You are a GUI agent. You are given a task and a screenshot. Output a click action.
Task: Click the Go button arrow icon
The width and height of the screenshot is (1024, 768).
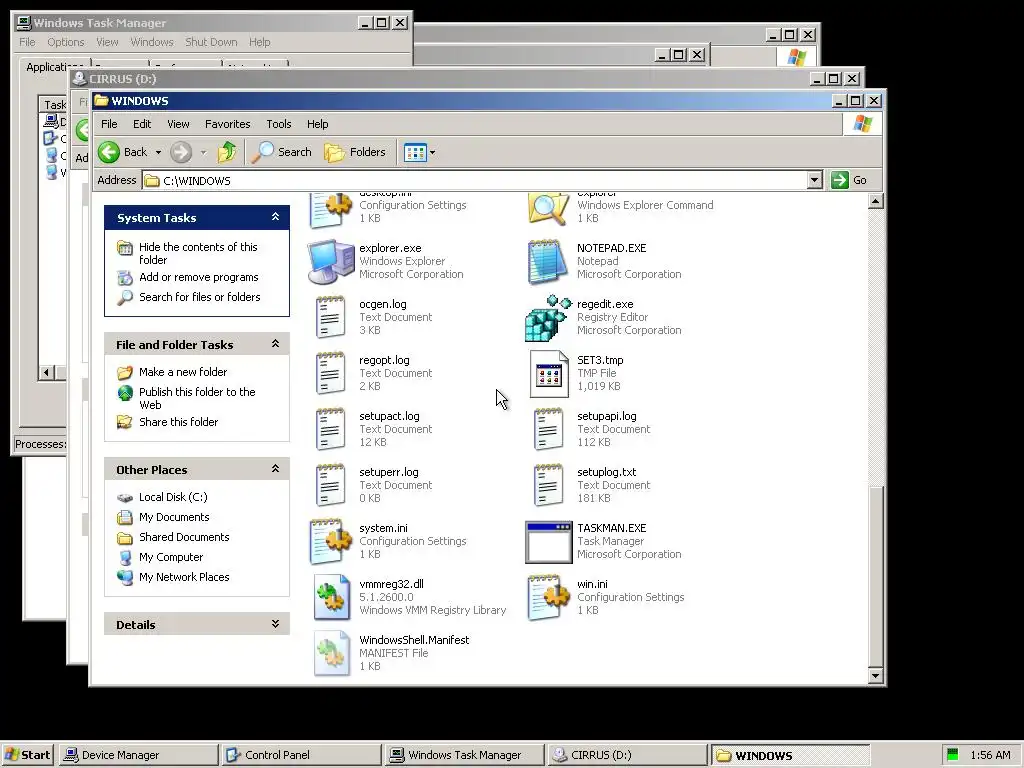click(840, 180)
